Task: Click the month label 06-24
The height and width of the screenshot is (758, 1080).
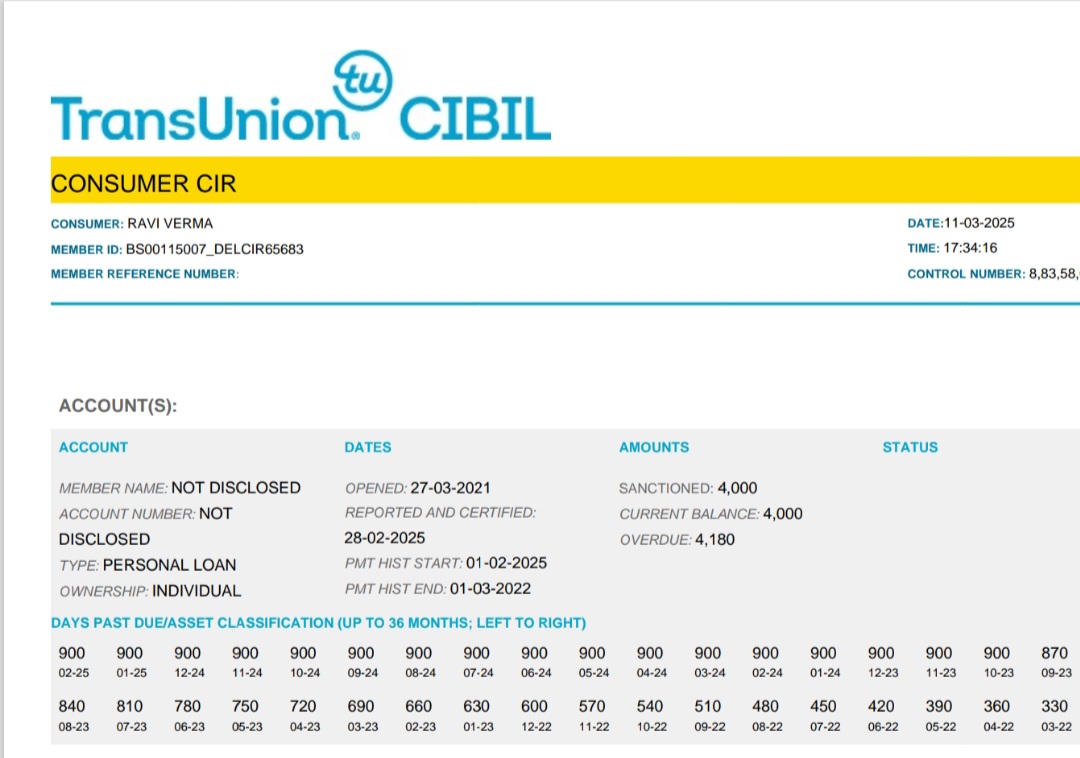Action: (x=537, y=673)
